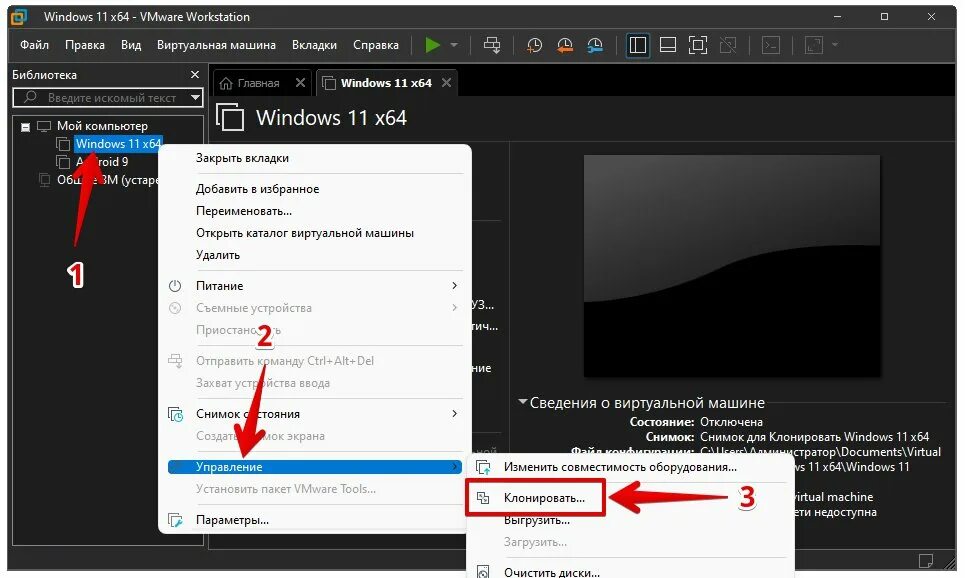This screenshot has height=578, width=965.
Task: Click the console view toolbar icon
Action: pyautogui.click(x=771, y=45)
